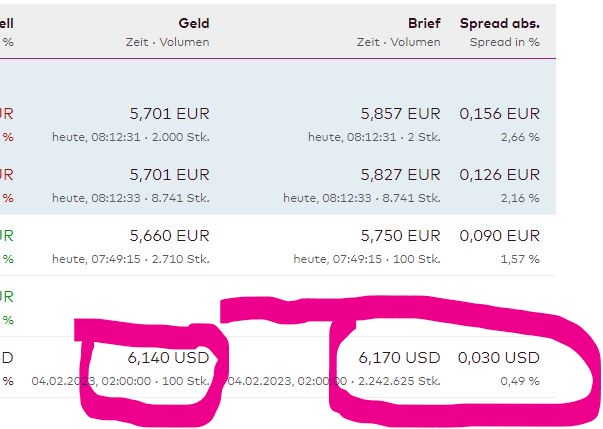Click the 2,66 % spread percentage
The width and height of the screenshot is (603, 429).
(519, 137)
